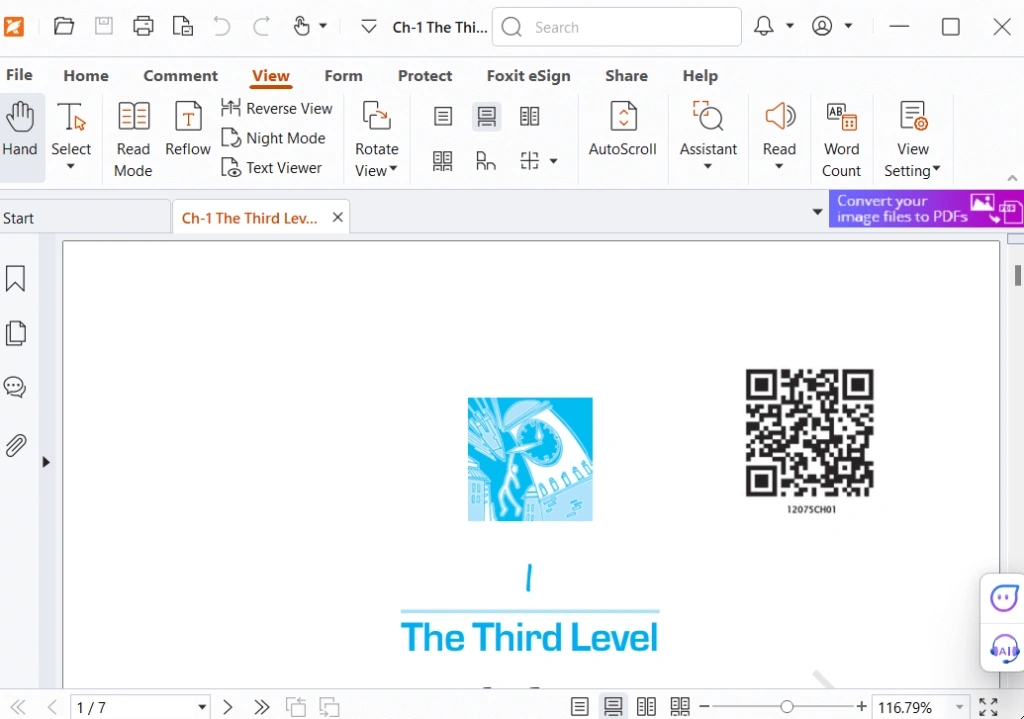Switch to the Home ribbon tab
The image size is (1024, 719).
point(86,76)
